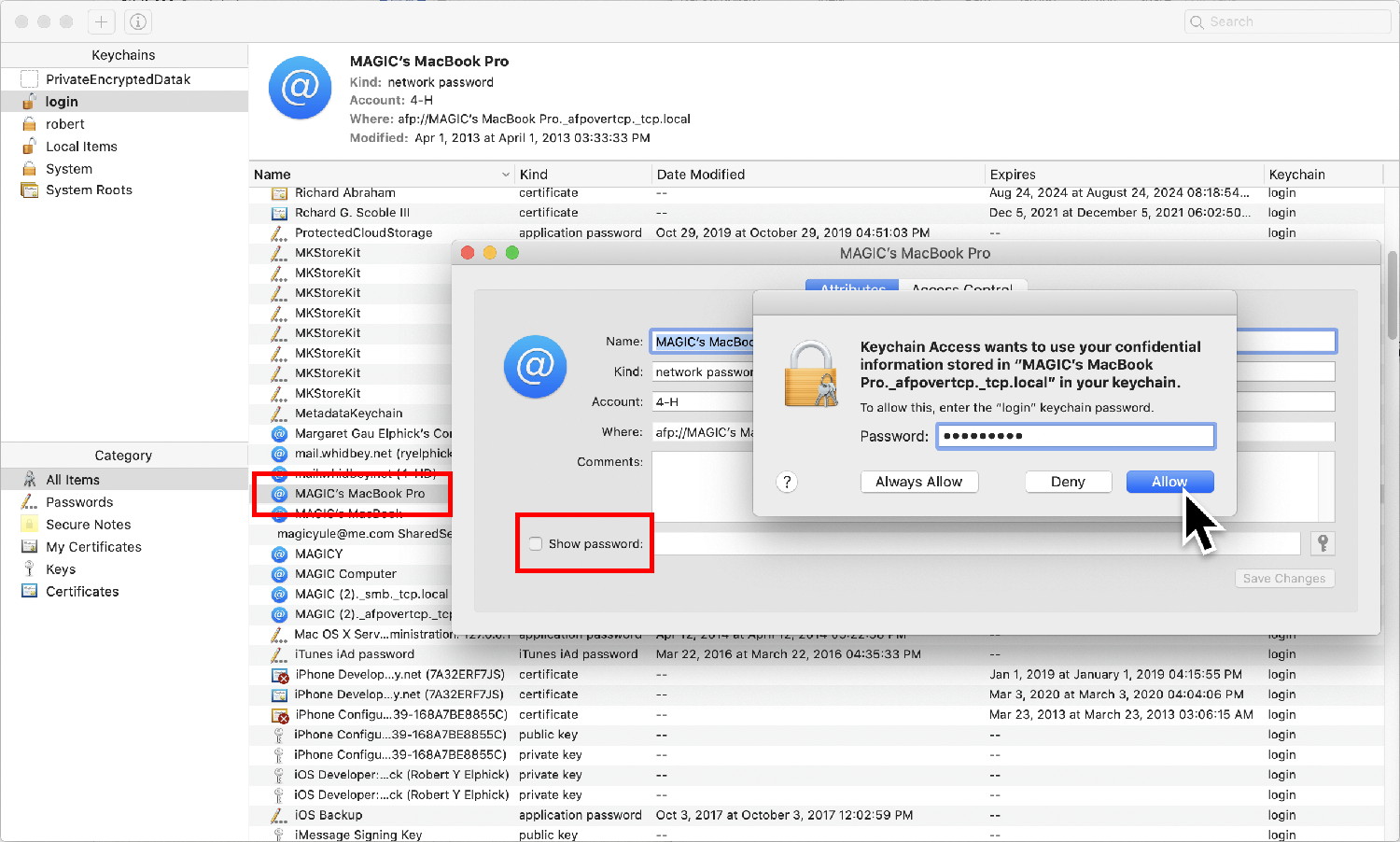Sort by the Name column header
1400x842 pixels.
click(383, 175)
